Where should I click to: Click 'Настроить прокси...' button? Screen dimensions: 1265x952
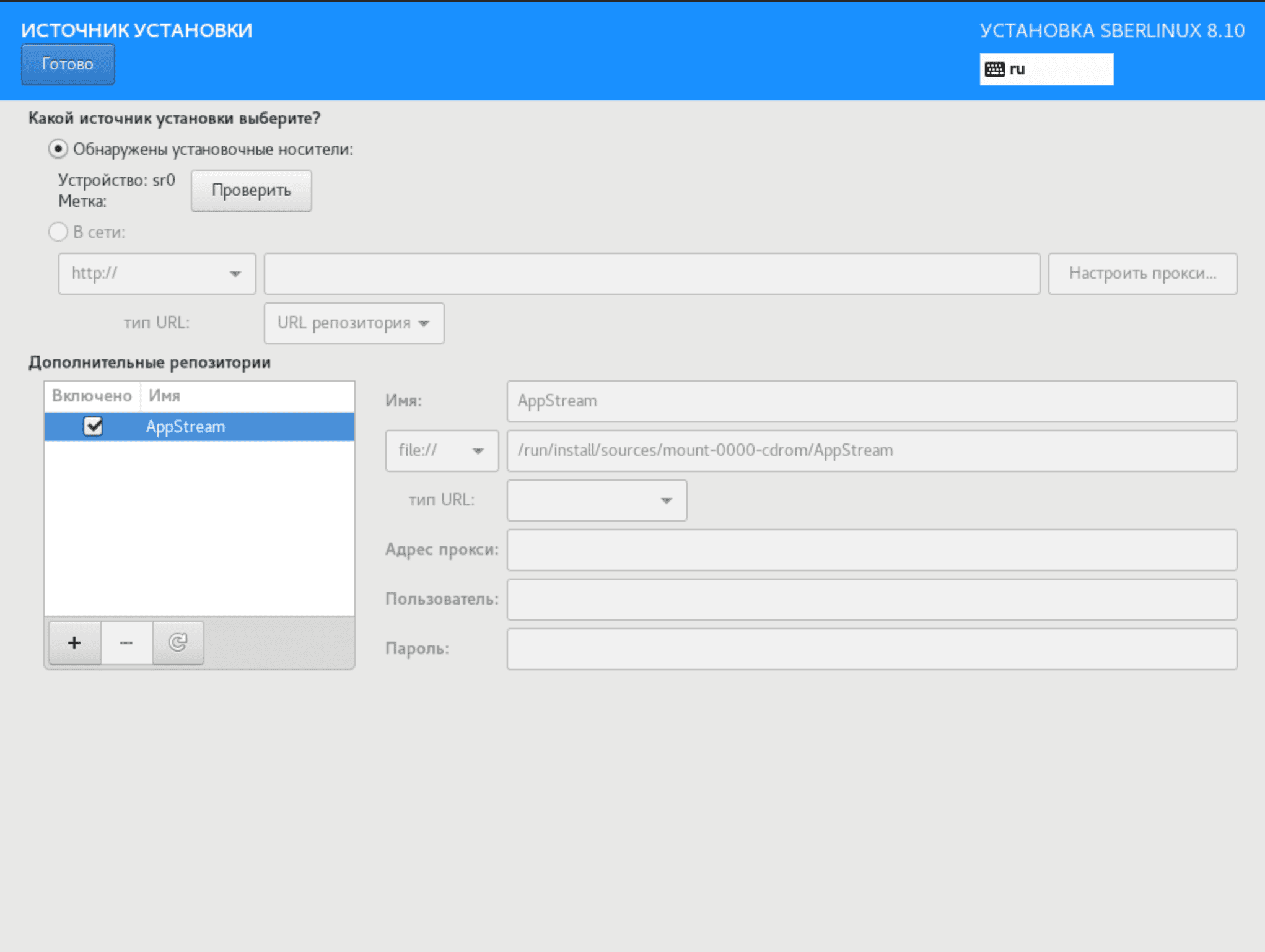(1142, 273)
